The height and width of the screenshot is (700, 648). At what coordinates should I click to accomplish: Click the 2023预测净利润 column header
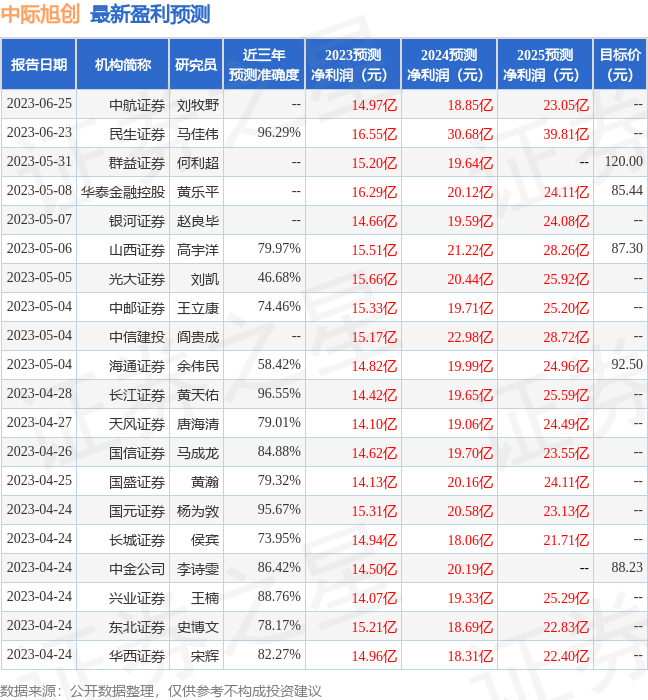353,64
